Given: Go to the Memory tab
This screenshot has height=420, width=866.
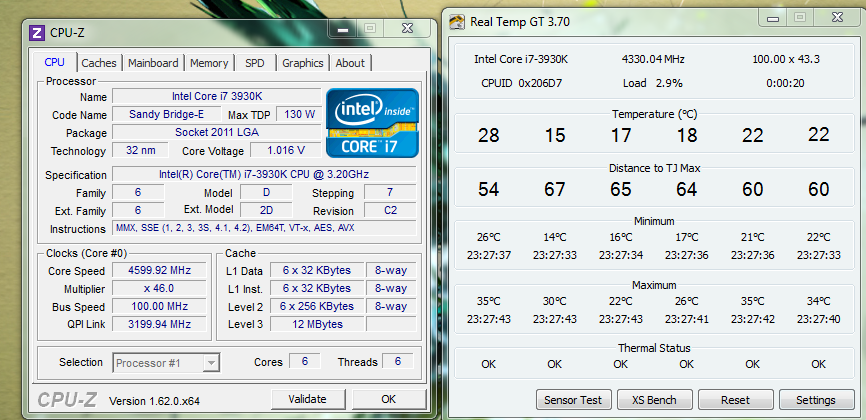Looking at the screenshot, I should point(208,63).
